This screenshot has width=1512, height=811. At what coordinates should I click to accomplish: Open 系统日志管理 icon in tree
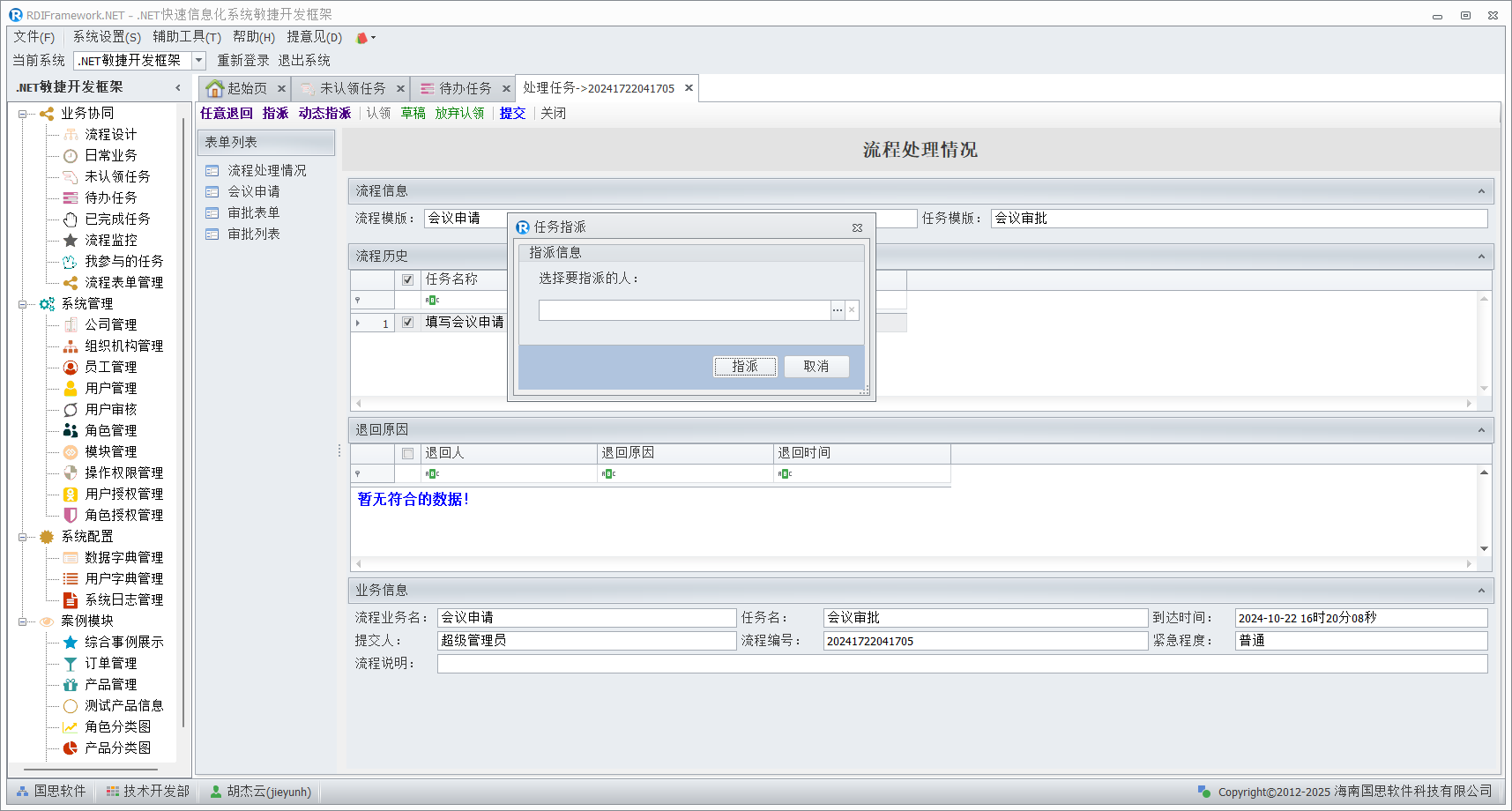[71, 599]
